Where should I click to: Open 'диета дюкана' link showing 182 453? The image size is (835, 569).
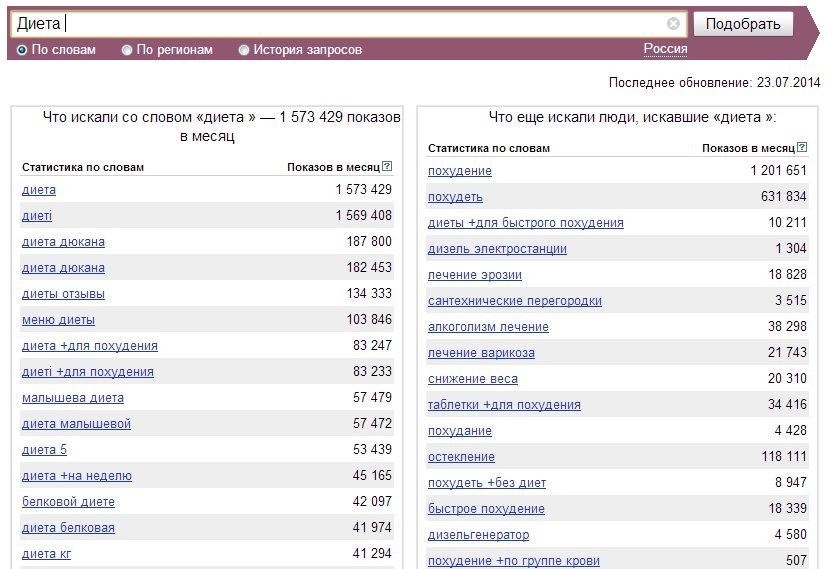(63, 268)
